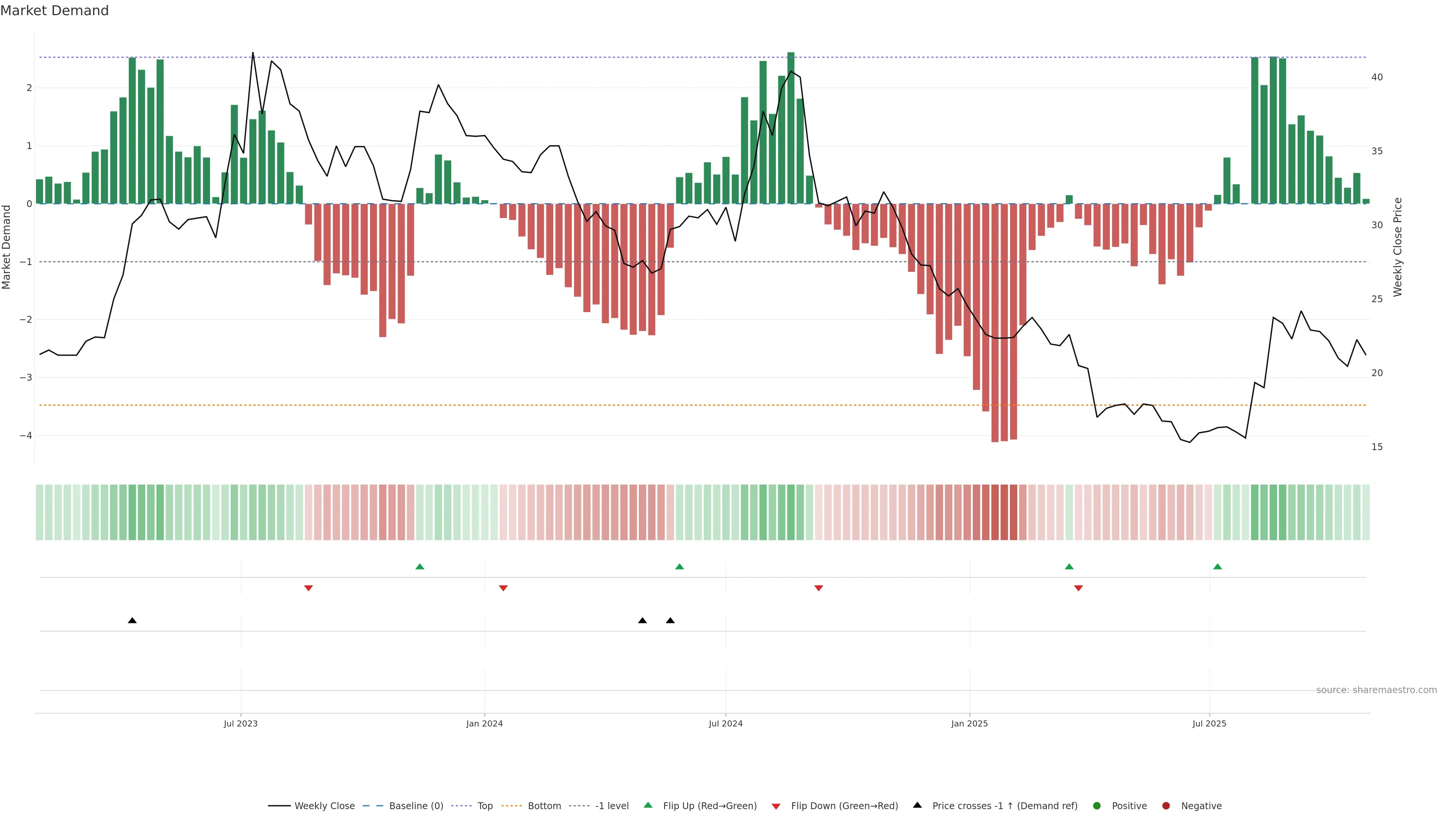Click the green Positive legend dot
Screen dimensions: 1456x819
[1097, 806]
